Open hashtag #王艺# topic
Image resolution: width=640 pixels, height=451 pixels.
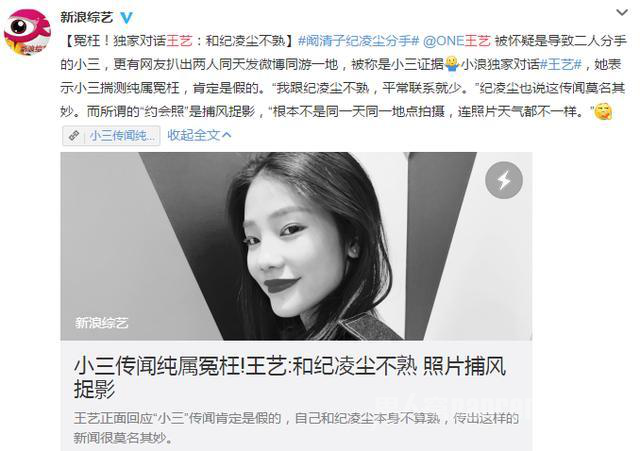[x=560, y=64]
